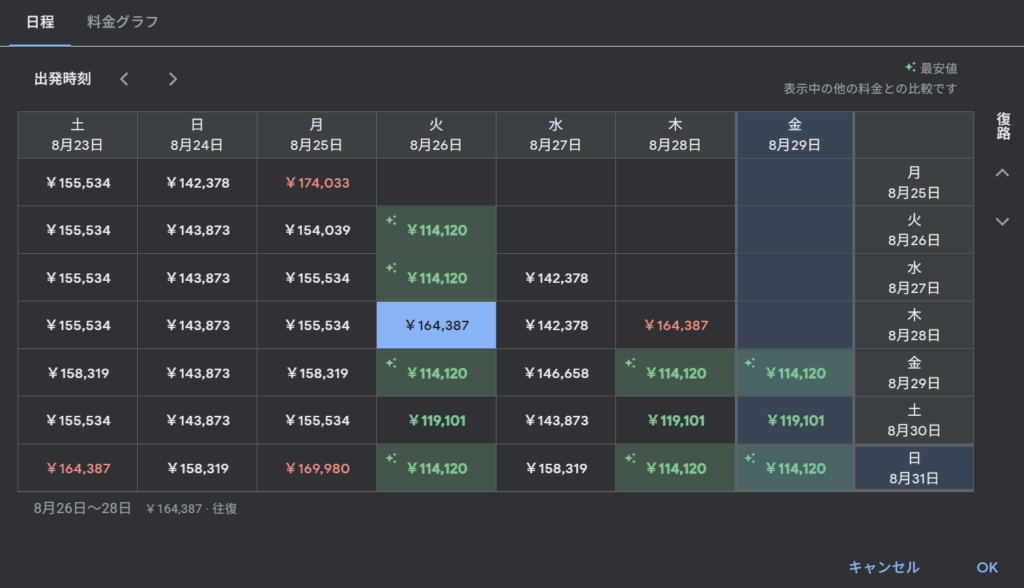The height and width of the screenshot is (588, 1024).
Task: Select the ¥146,658 fare cell
Action: pyautogui.click(x=556, y=373)
